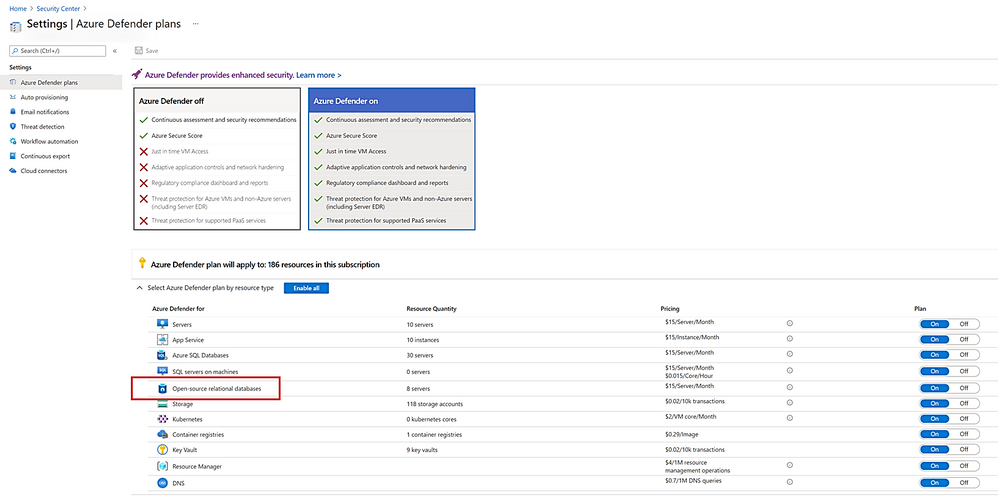Click the Save disk icon in toolbar

click(x=138, y=50)
